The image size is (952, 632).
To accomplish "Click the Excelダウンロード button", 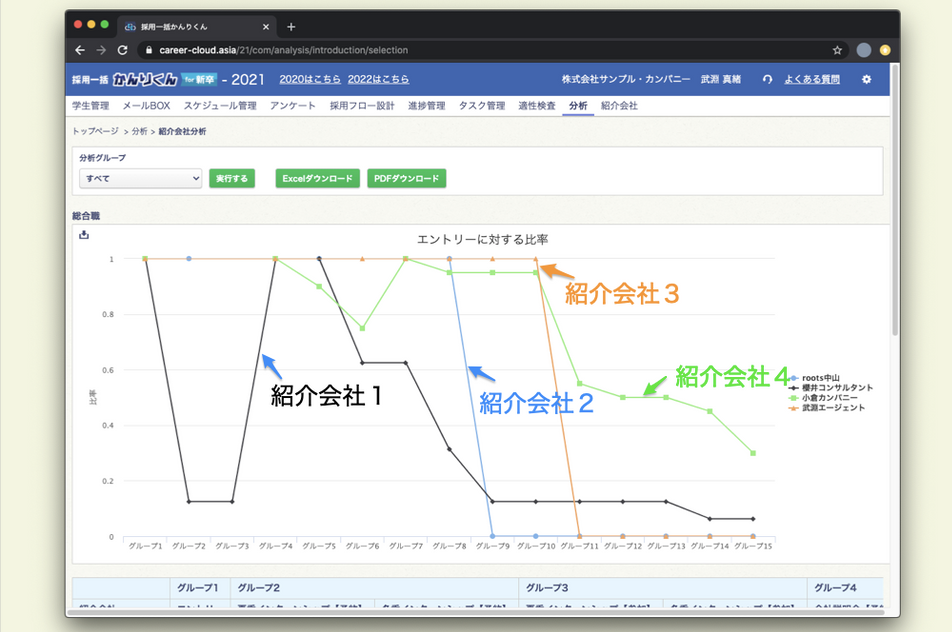I will coord(317,178).
